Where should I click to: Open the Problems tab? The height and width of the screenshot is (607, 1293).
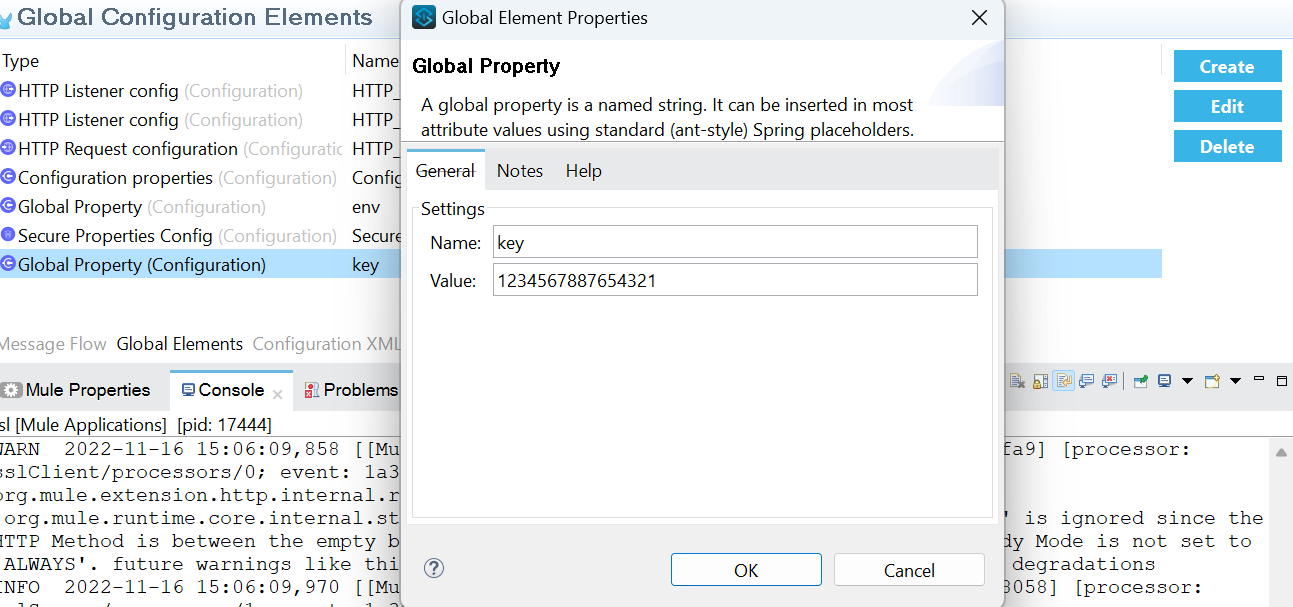click(x=350, y=390)
